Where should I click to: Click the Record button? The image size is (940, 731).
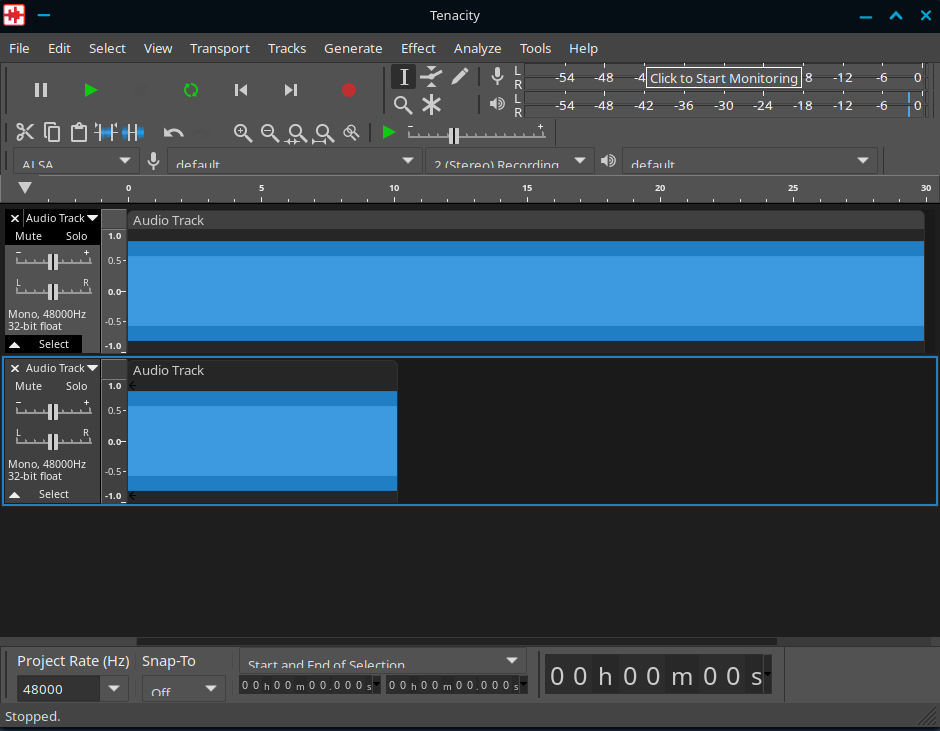click(348, 90)
